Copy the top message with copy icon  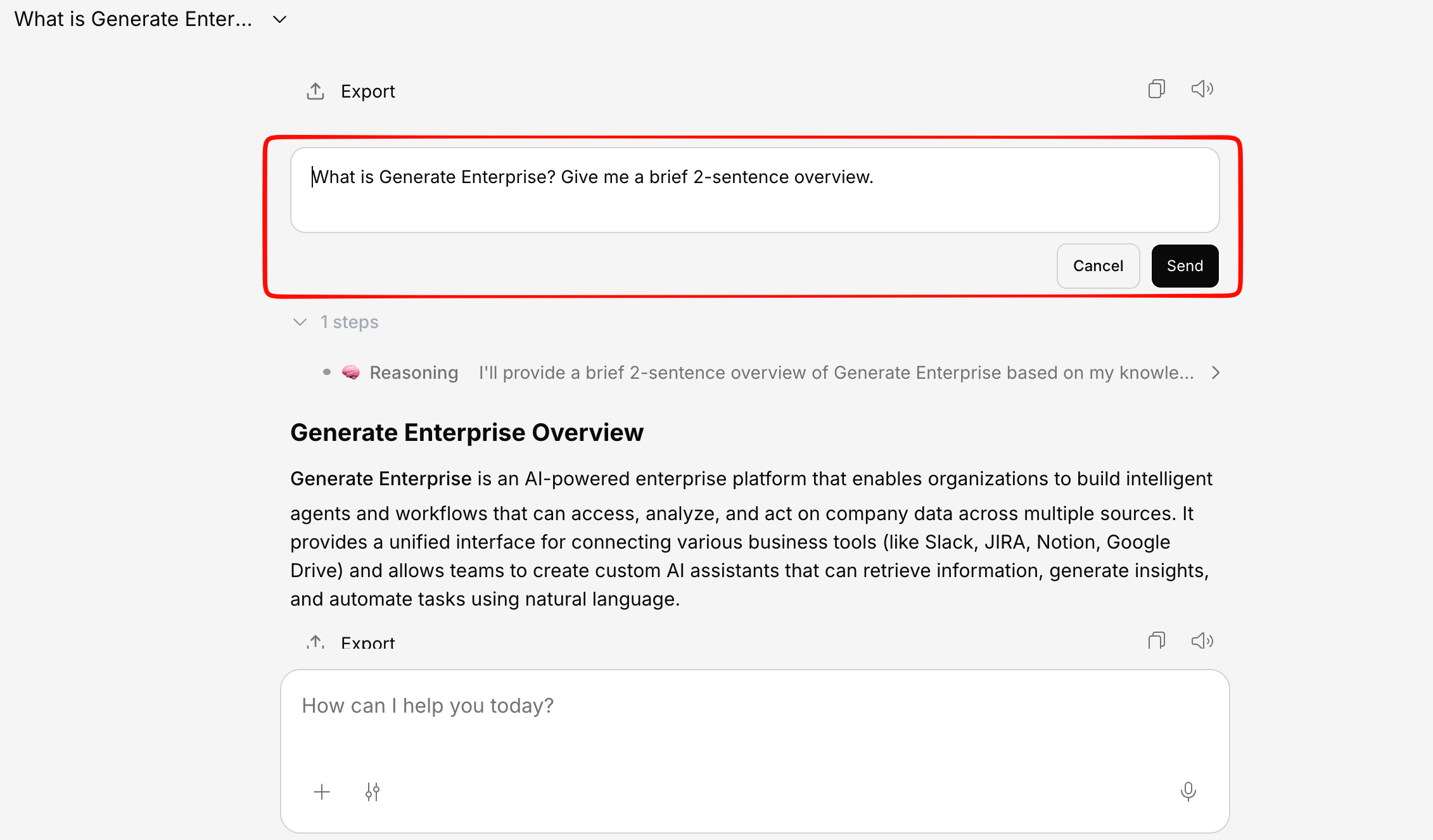tap(1156, 89)
